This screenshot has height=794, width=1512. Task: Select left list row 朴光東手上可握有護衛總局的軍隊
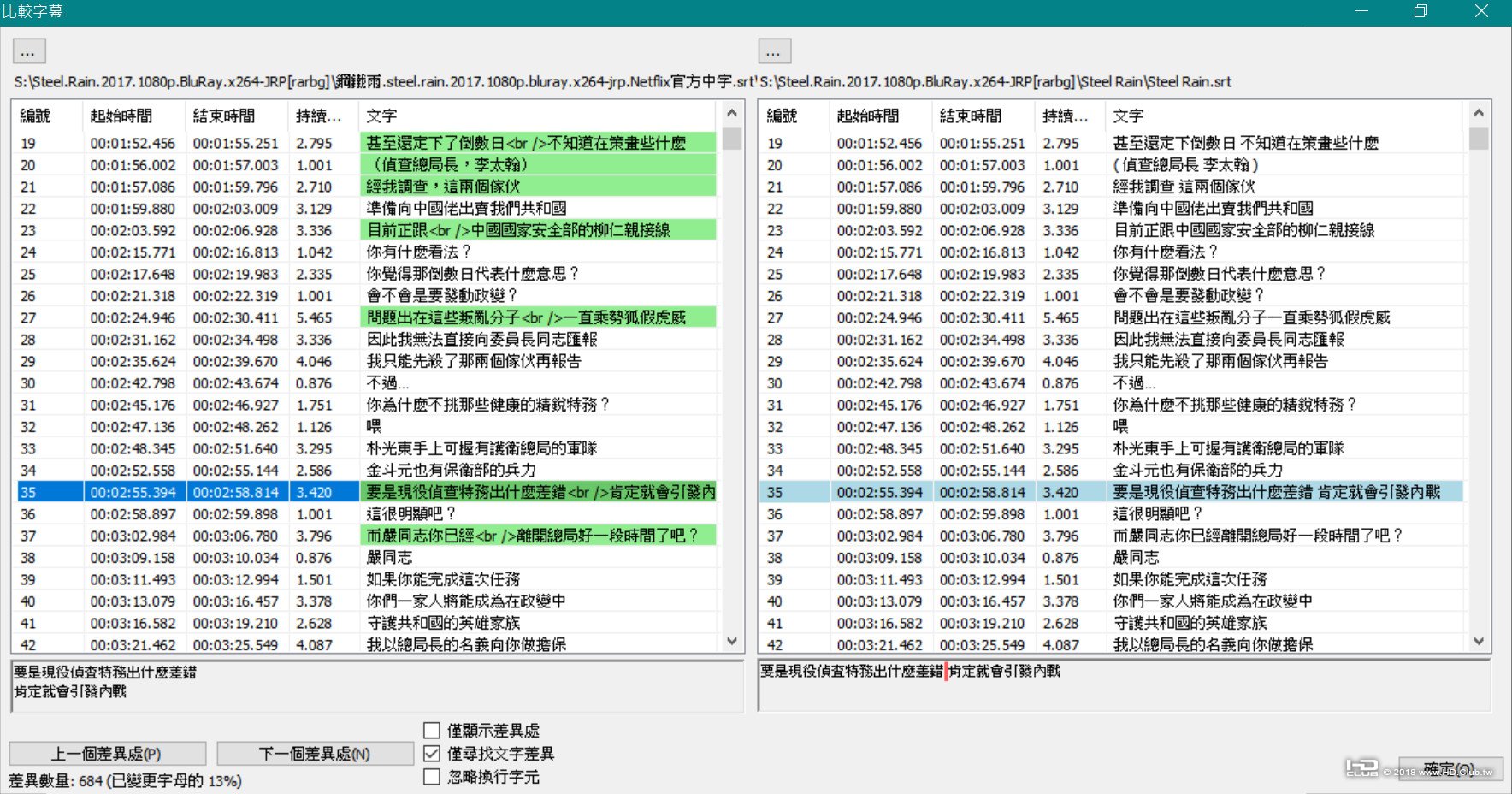tap(365, 448)
